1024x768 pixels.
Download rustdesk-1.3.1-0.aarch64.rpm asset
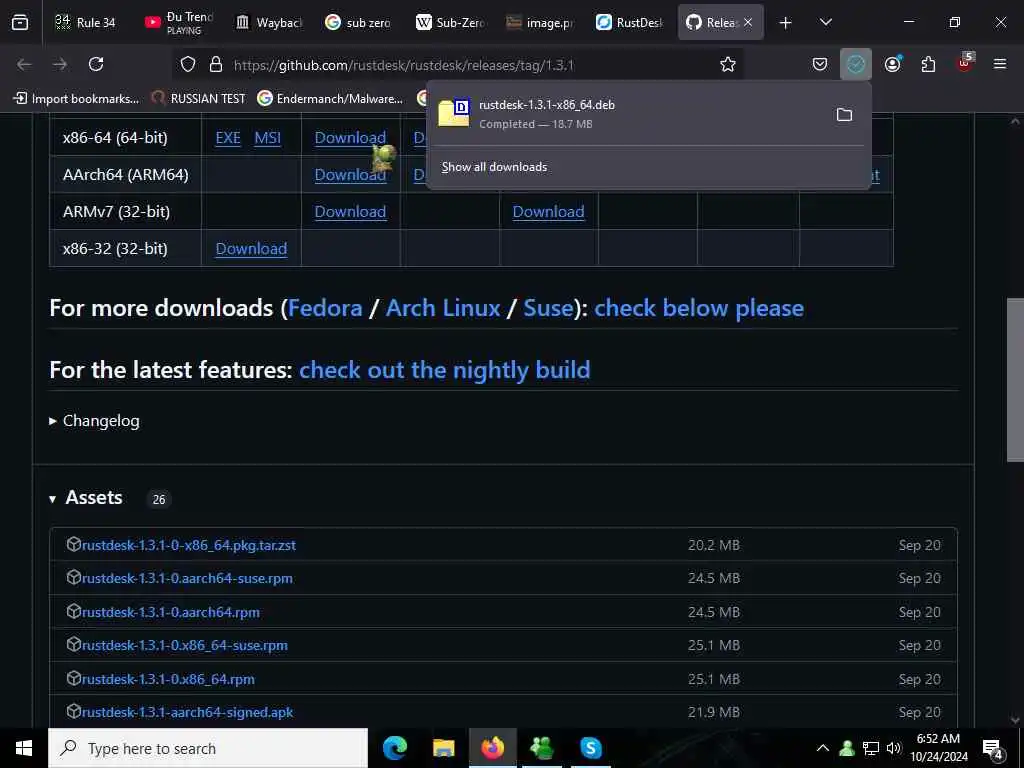tap(171, 613)
